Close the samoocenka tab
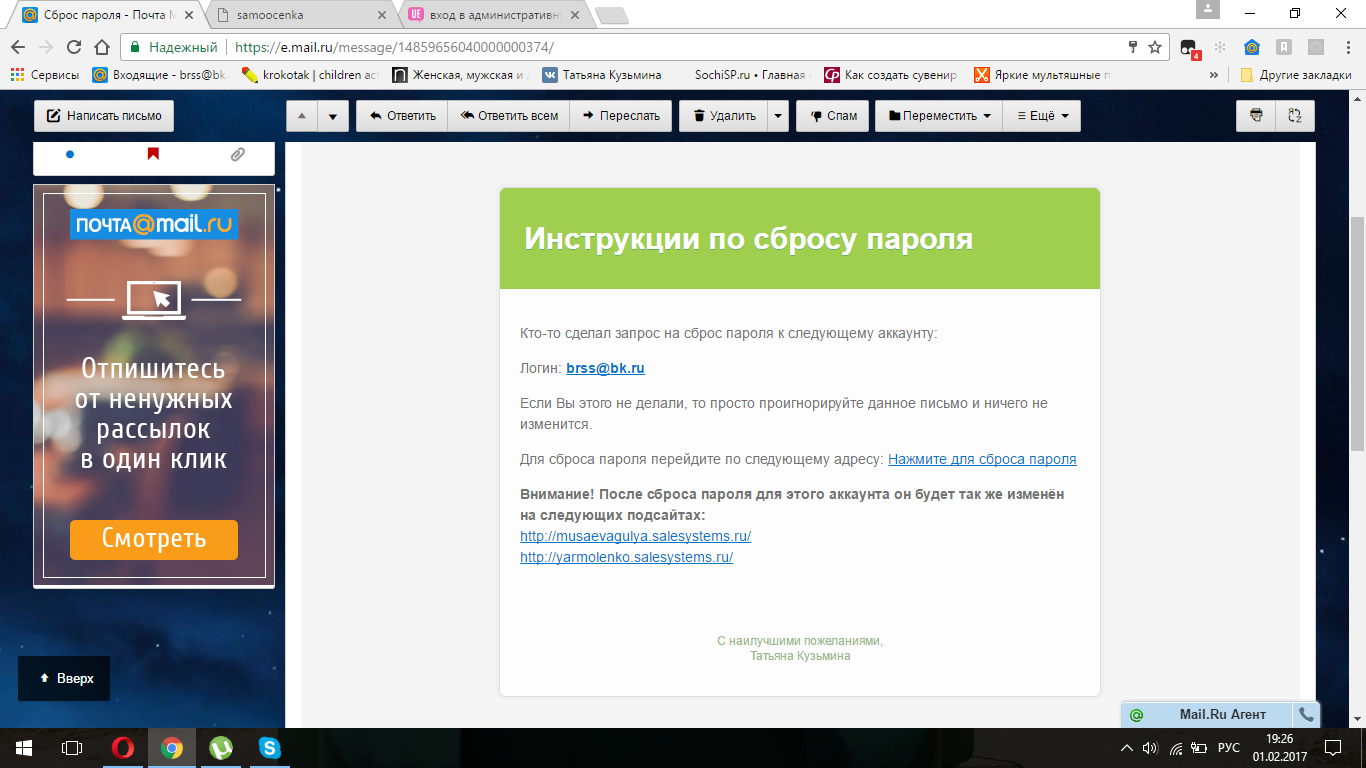The width and height of the screenshot is (1366, 768). pos(381,16)
